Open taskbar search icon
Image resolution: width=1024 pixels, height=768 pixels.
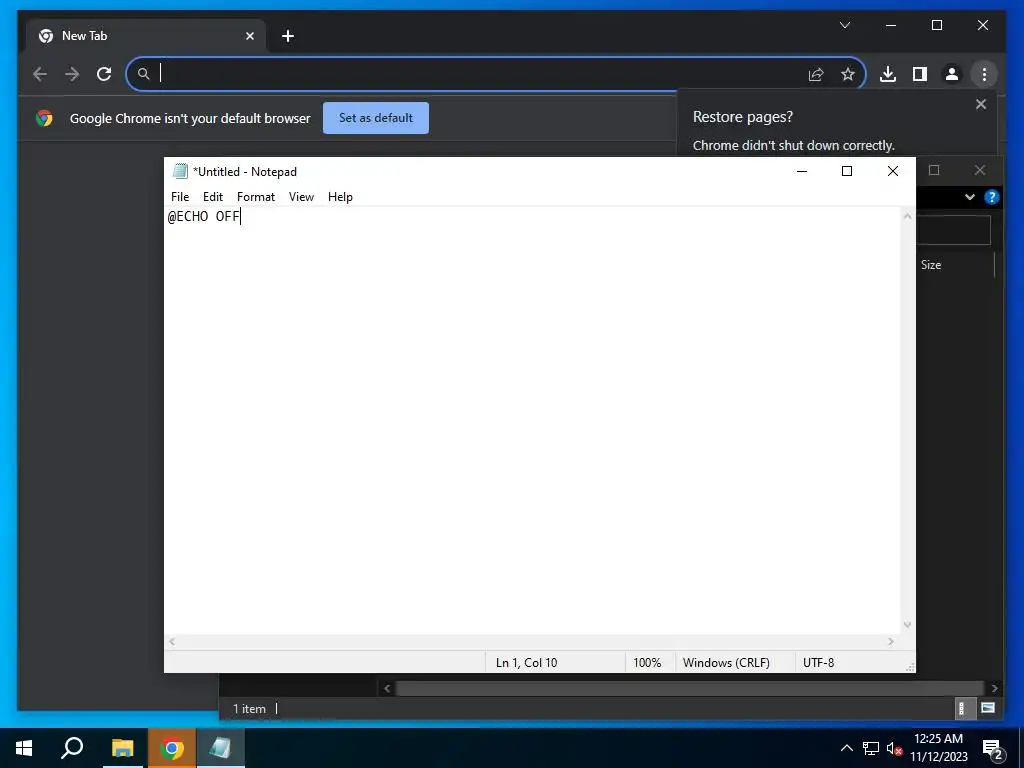coord(72,748)
